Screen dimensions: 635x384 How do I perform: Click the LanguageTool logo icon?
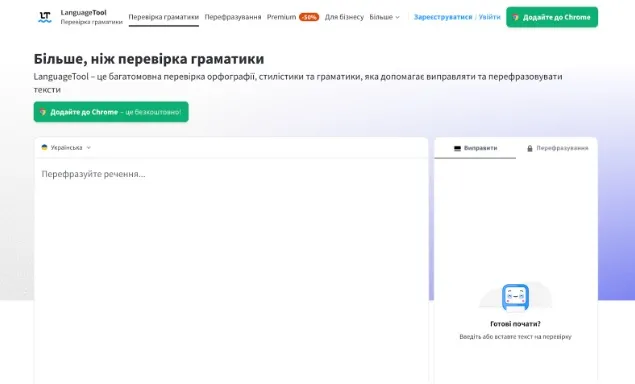point(45,17)
